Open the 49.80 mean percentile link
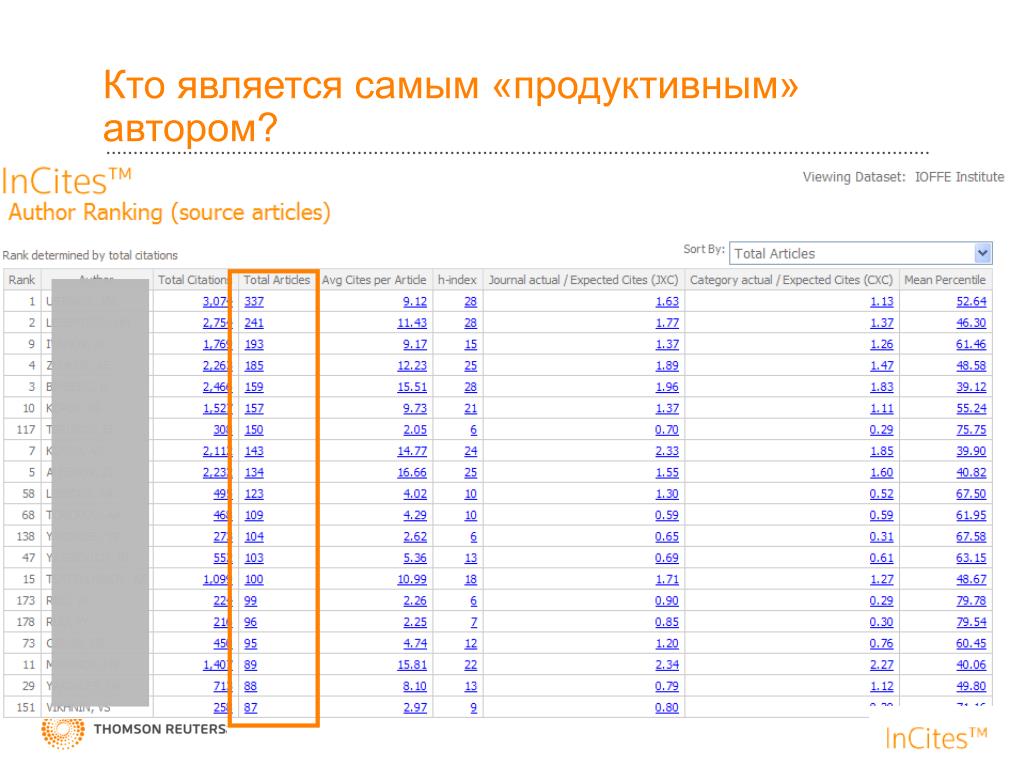This screenshot has width=1024, height=768. point(971,686)
